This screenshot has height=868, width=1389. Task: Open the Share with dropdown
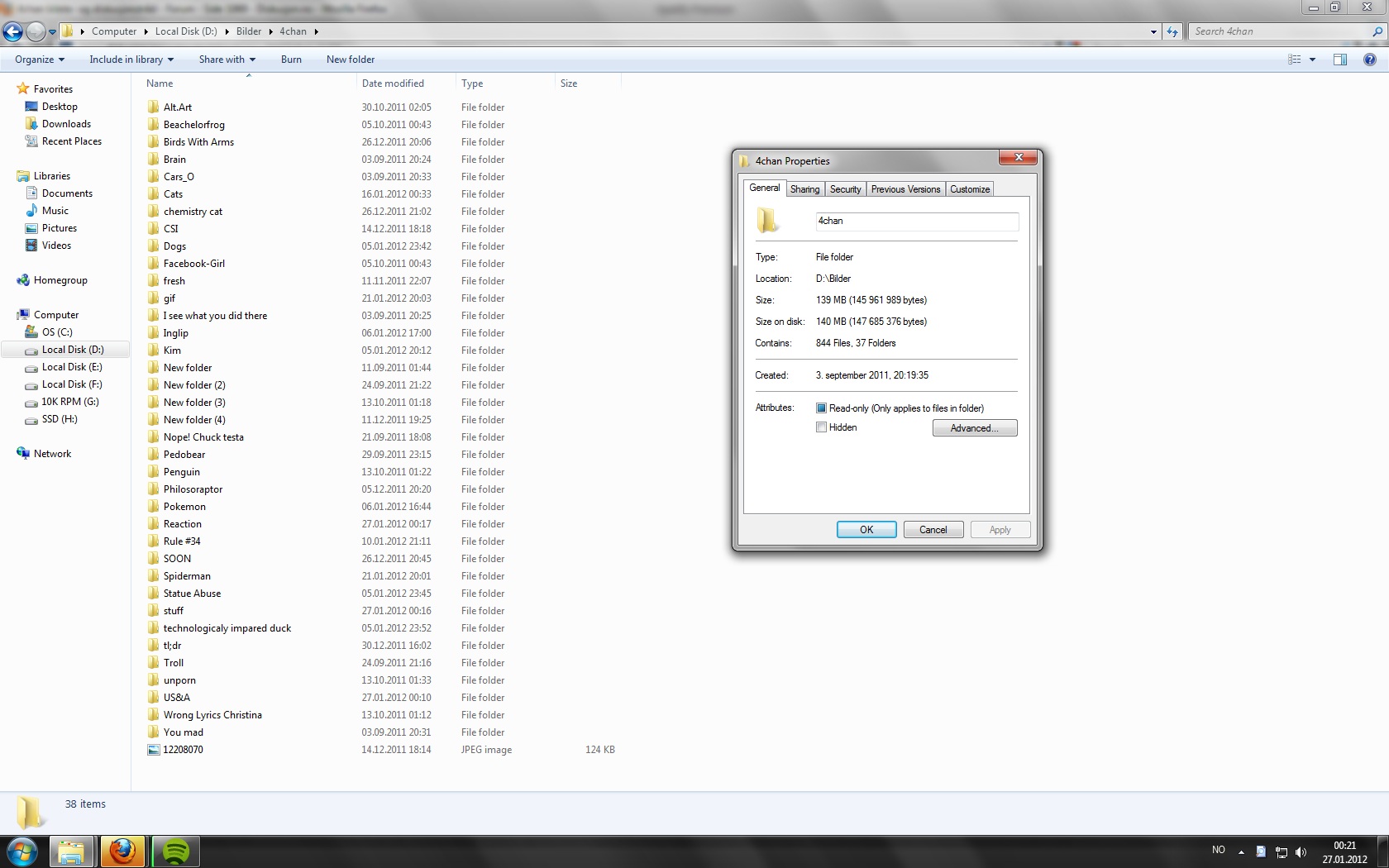coord(227,60)
